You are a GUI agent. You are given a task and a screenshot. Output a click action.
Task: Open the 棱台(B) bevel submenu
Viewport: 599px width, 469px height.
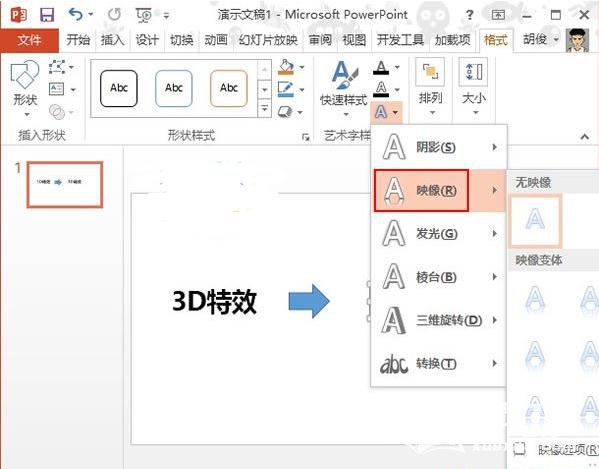click(x=439, y=277)
